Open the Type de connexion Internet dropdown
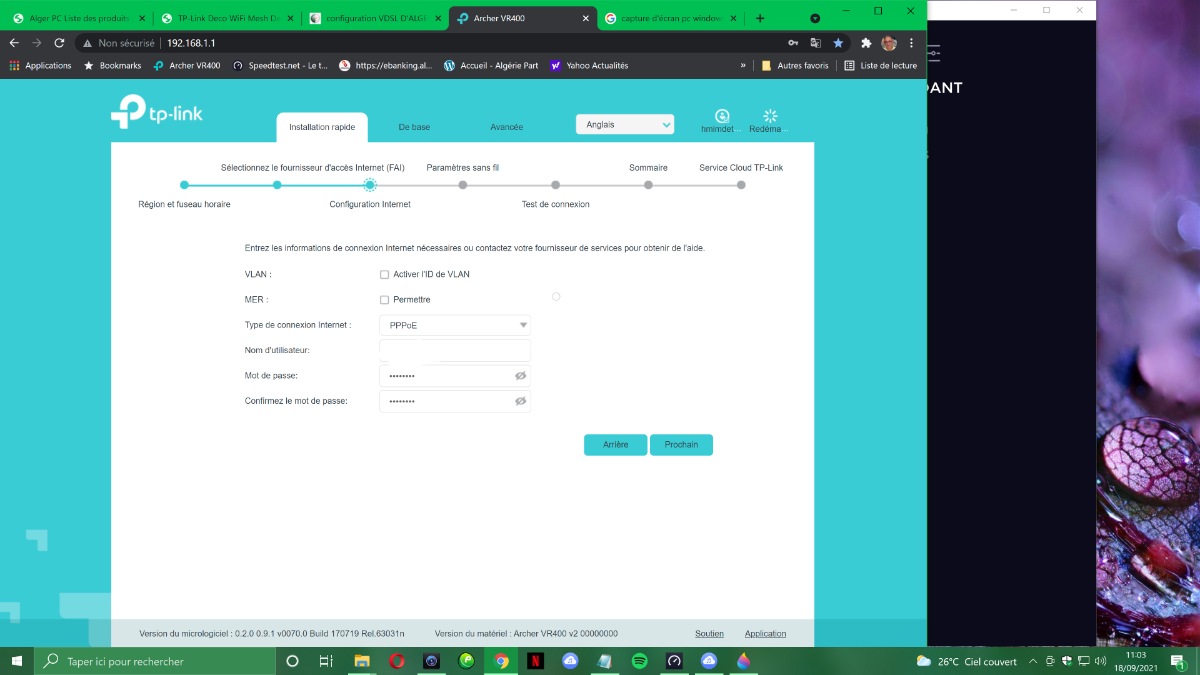This screenshot has height=675, width=1200. click(x=455, y=325)
